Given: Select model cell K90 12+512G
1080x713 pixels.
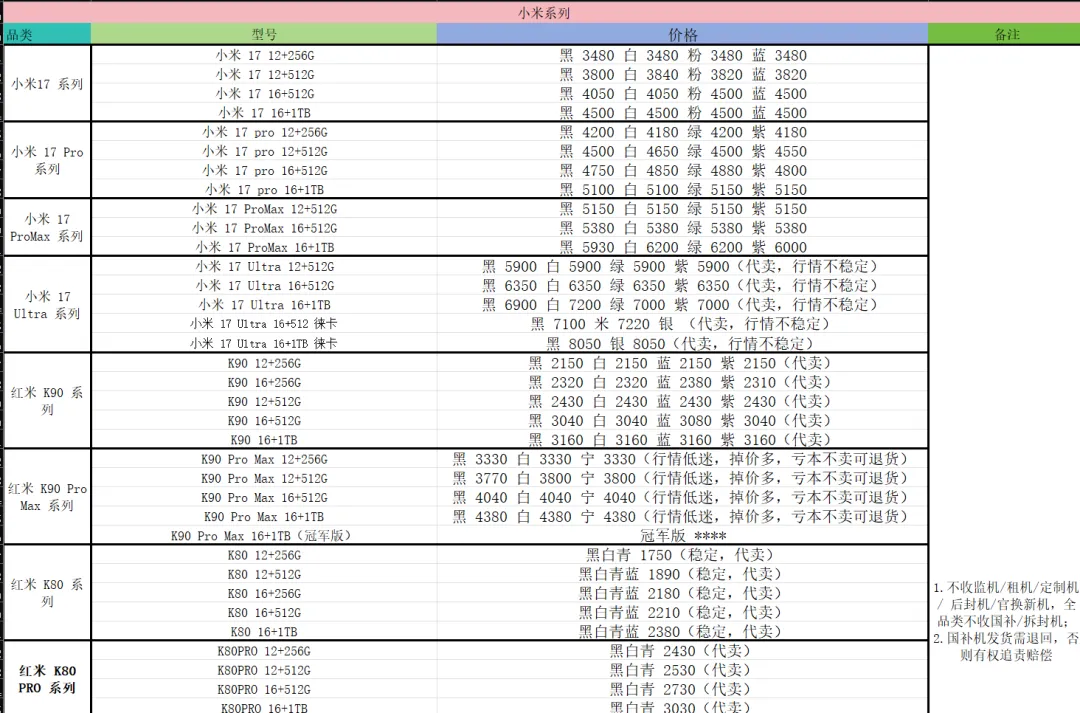Looking at the screenshot, I should point(264,402).
